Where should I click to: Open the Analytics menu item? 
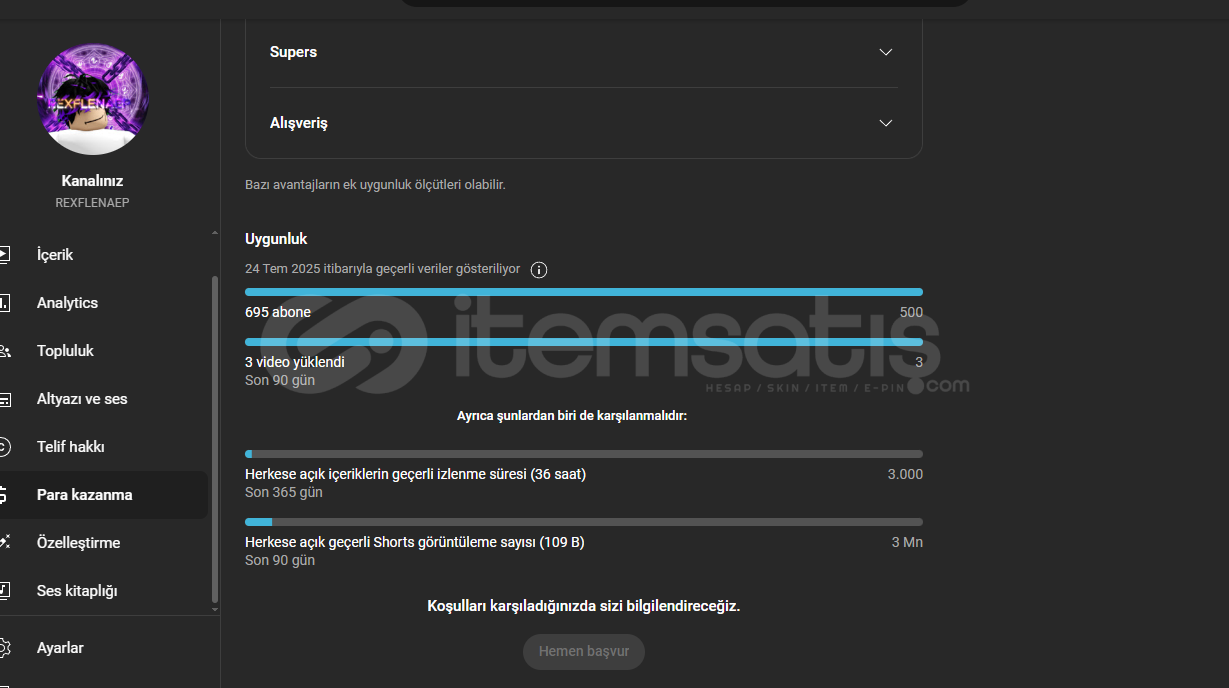67,303
